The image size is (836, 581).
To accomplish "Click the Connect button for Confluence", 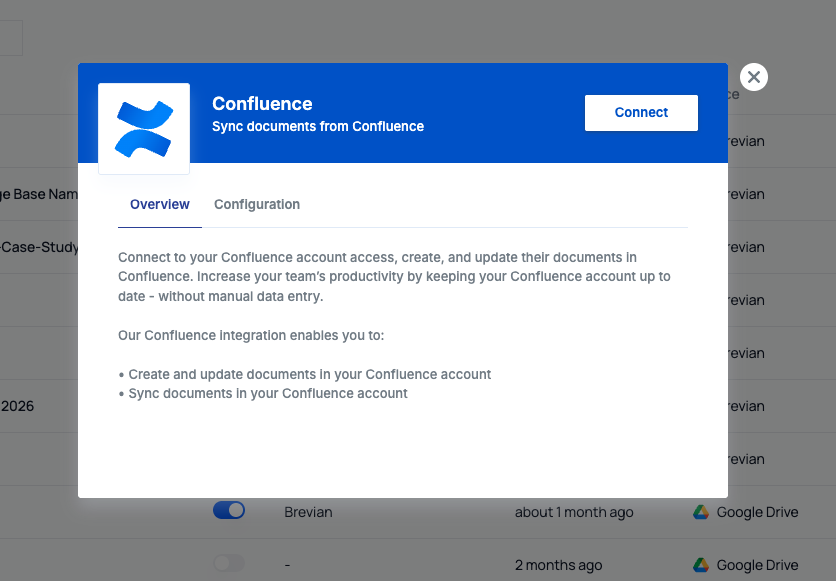I will tap(641, 112).
